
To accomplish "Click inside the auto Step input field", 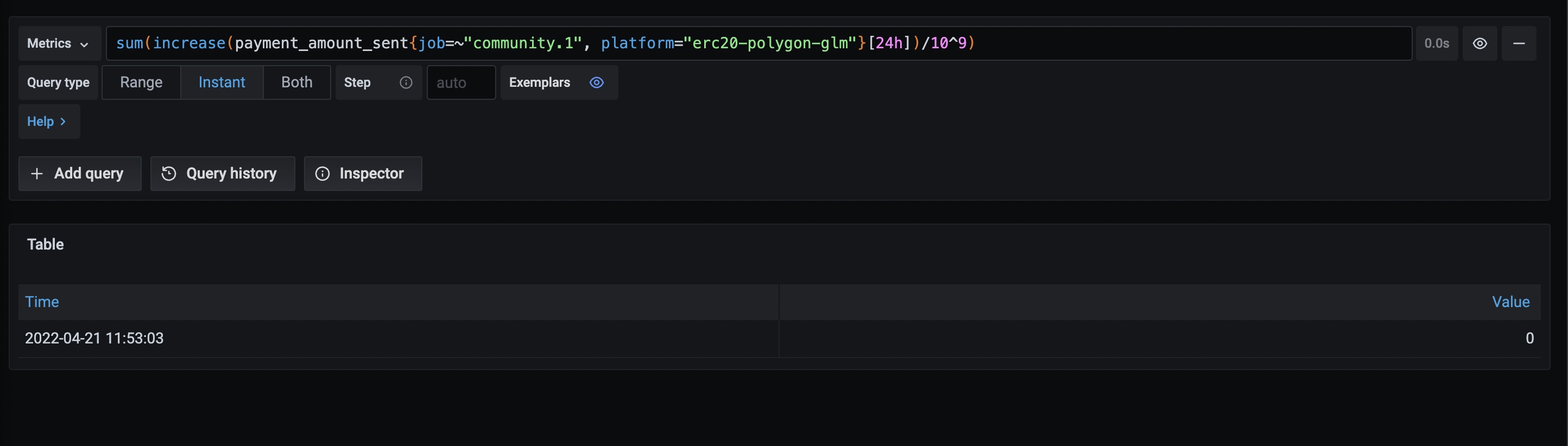I will coord(460,82).
